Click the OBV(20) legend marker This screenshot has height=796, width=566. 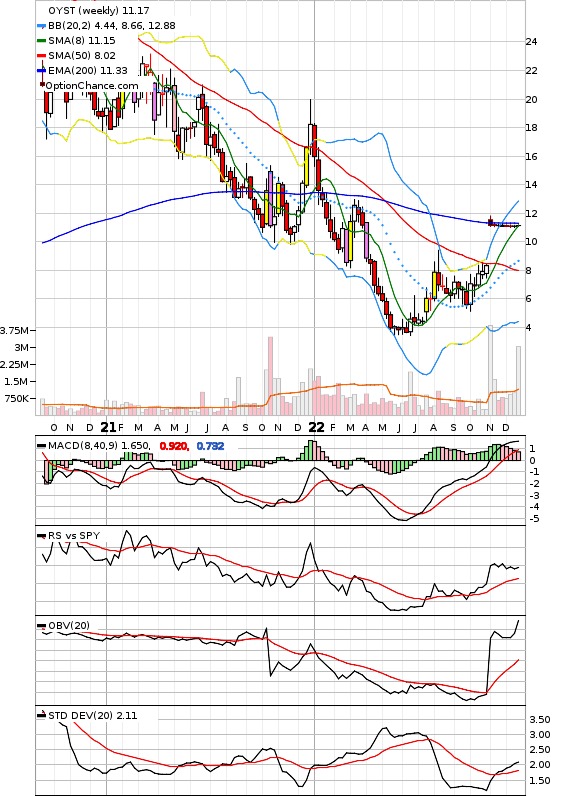(x=42, y=625)
